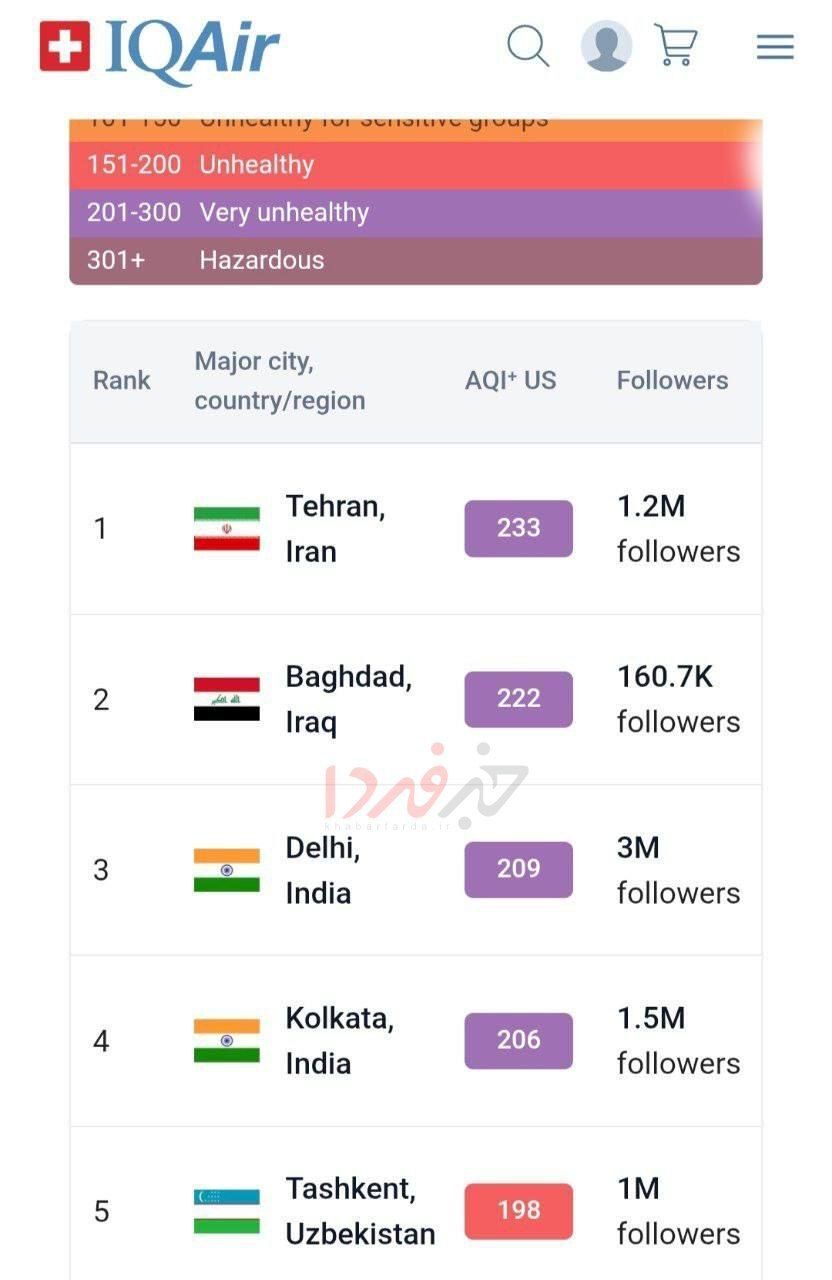Click the AQI⁺ US column header
Screen dimensions: 832x1280
[x=510, y=381]
